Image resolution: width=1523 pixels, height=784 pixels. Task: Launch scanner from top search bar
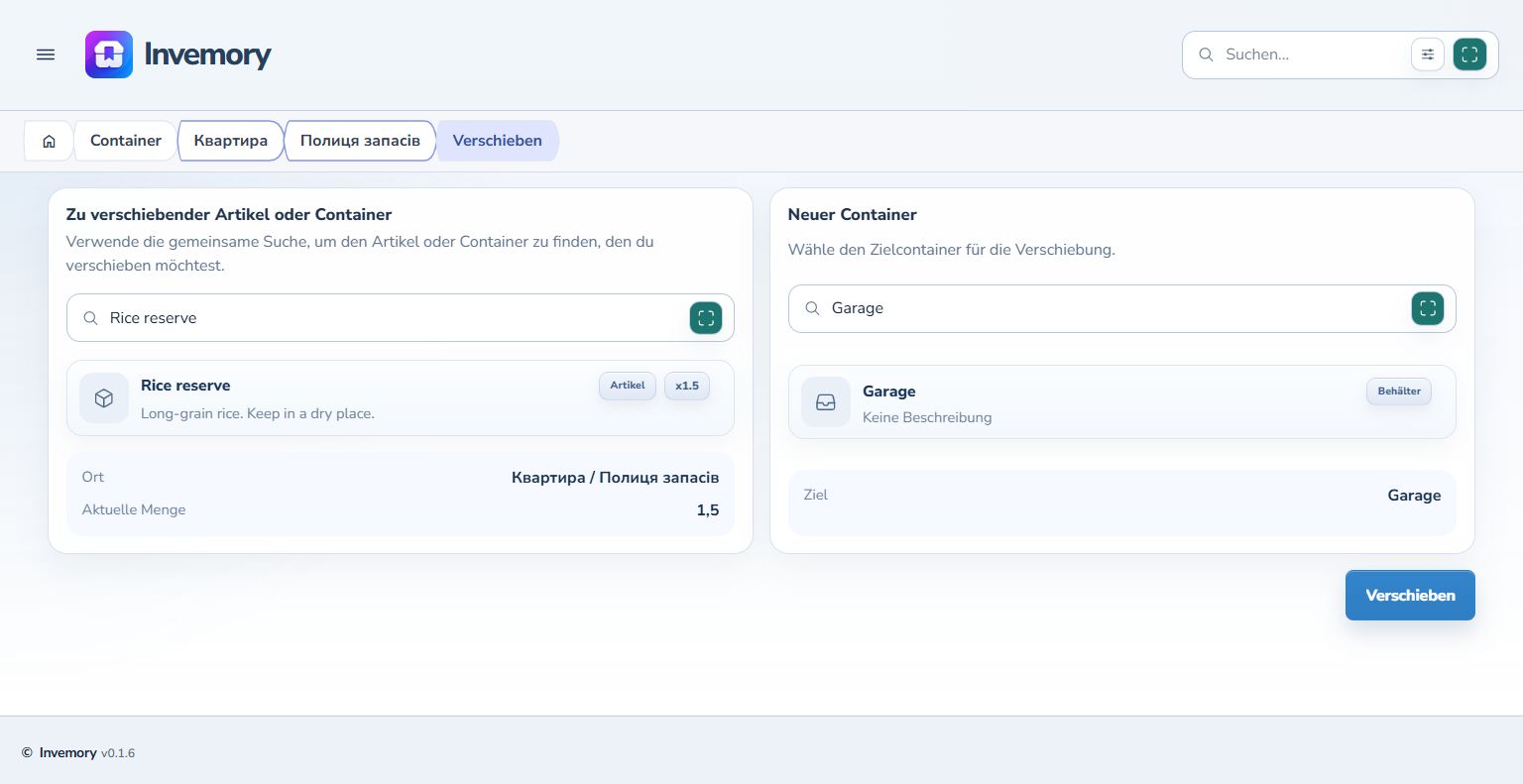pyautogui.click(x=1469, y=55)
